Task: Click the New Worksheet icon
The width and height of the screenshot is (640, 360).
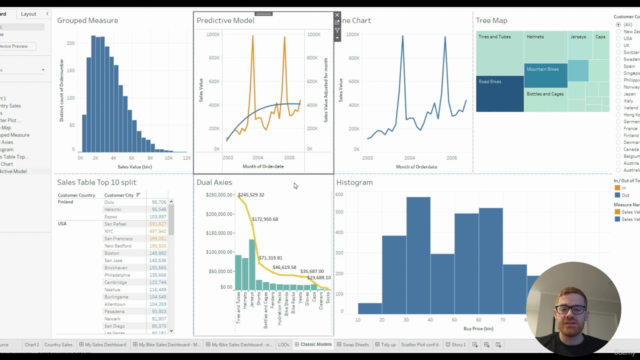Action: pyautogui.click(x=475, y=345)
